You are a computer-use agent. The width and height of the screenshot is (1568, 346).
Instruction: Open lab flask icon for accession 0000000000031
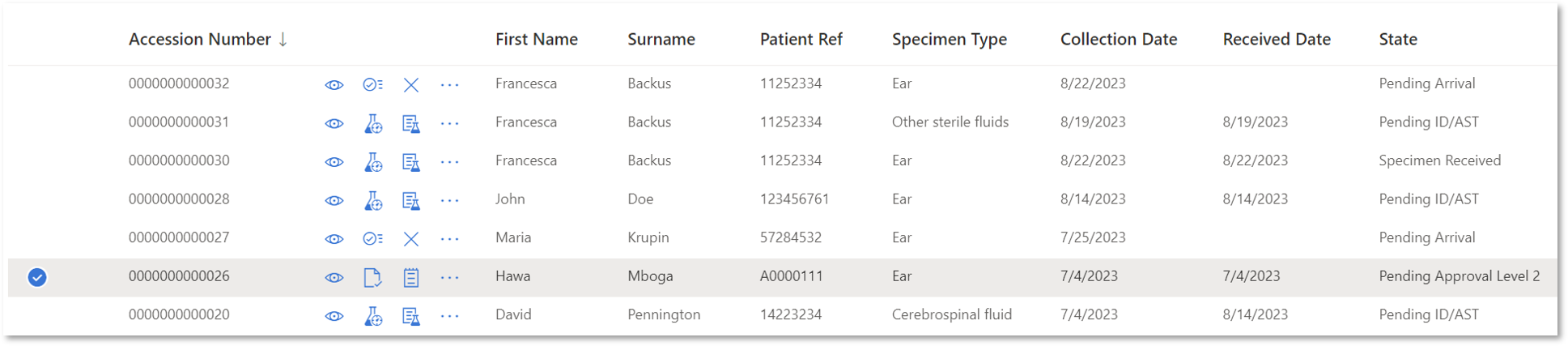pyautogui.click(x=372, y=123)
